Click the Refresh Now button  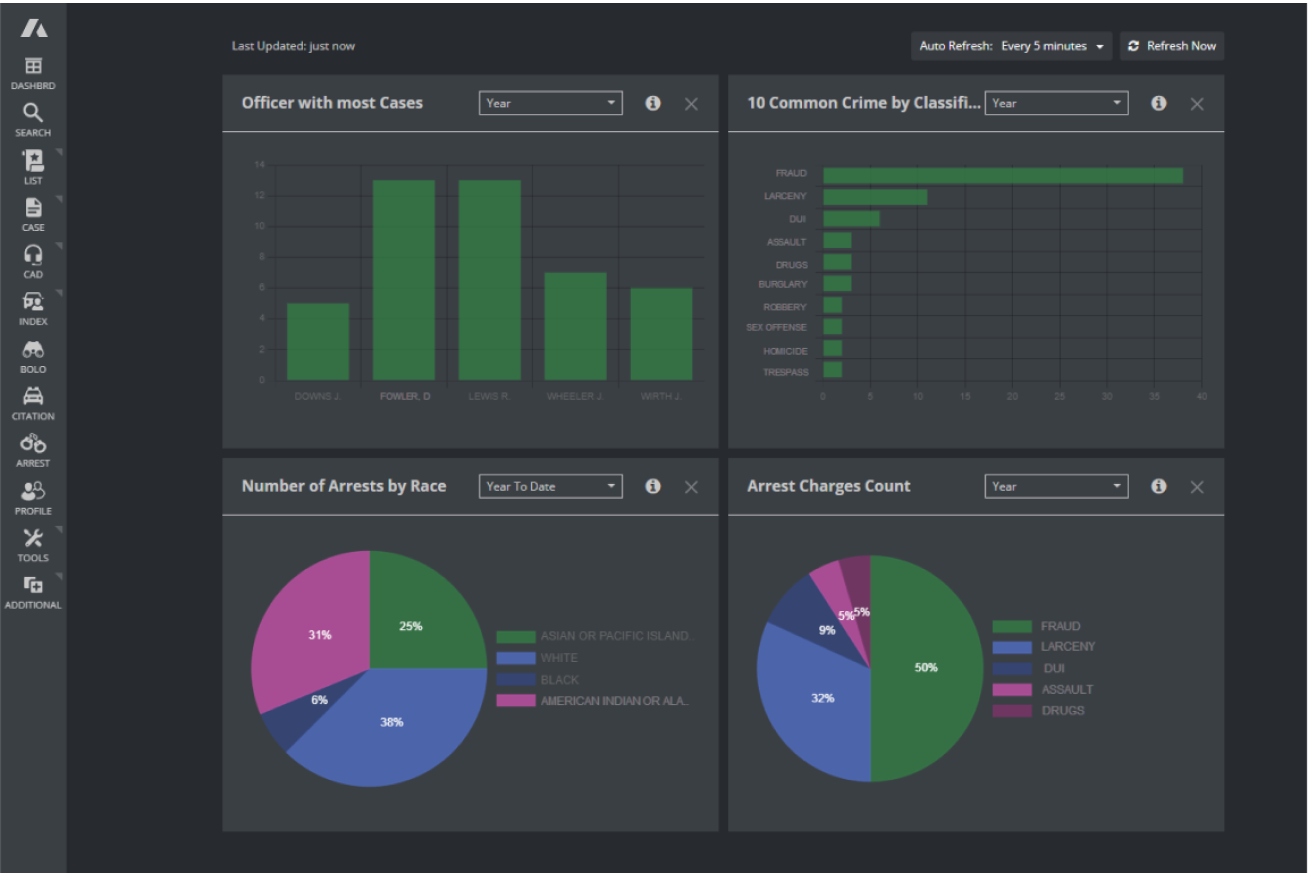coord(1171,46)
